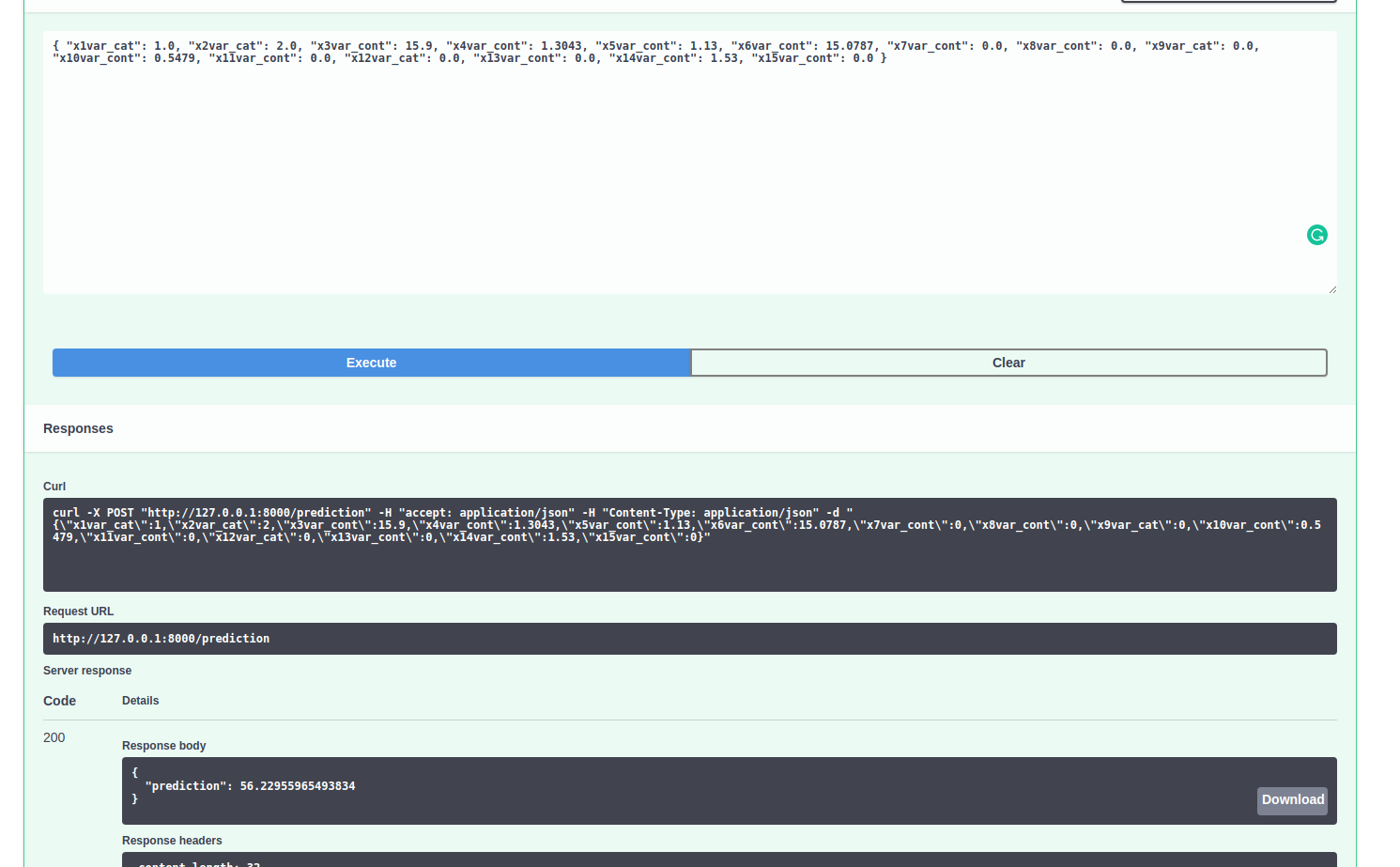Click the 200 status code

click(x=54, y=737)
